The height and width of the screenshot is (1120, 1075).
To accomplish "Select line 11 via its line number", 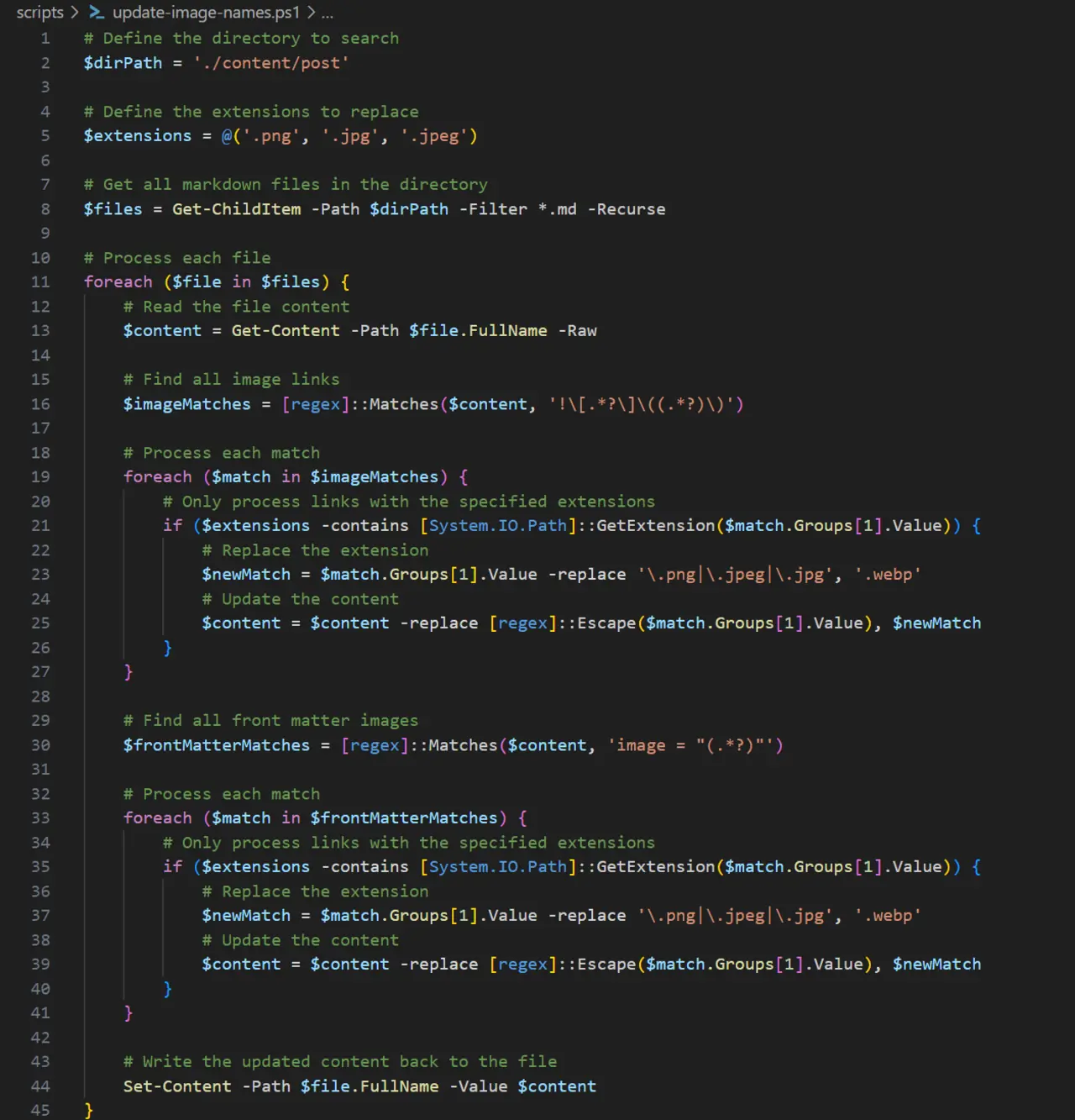I will click(40, 282).
